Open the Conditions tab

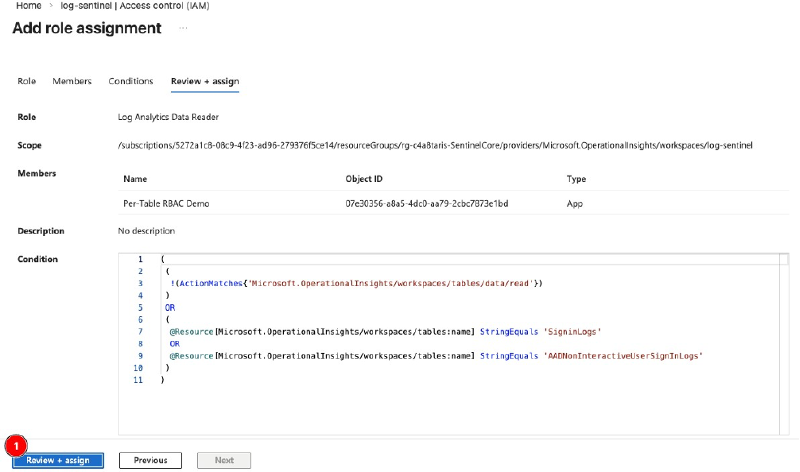click(x=131, y=81)
